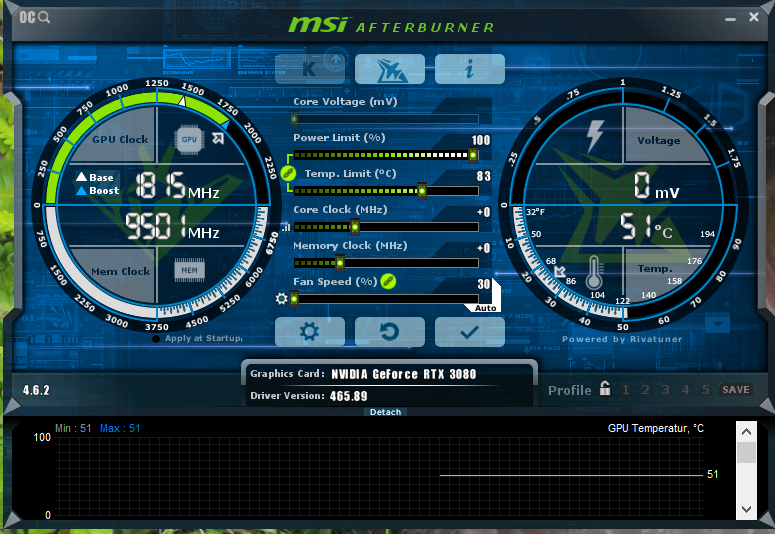
Task: Click the MSI dragon logo button
Action: click(x=390, y=69)
